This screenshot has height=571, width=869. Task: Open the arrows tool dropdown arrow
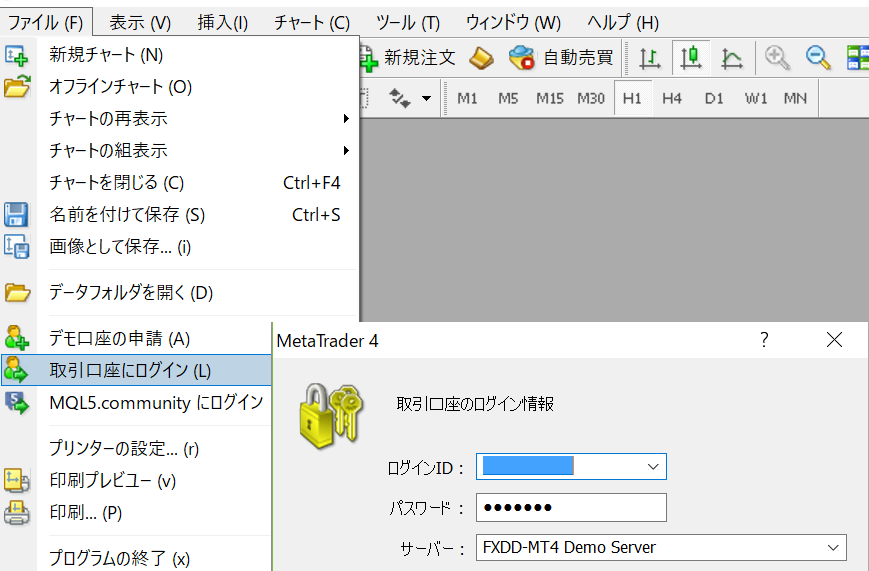(426, 99)
